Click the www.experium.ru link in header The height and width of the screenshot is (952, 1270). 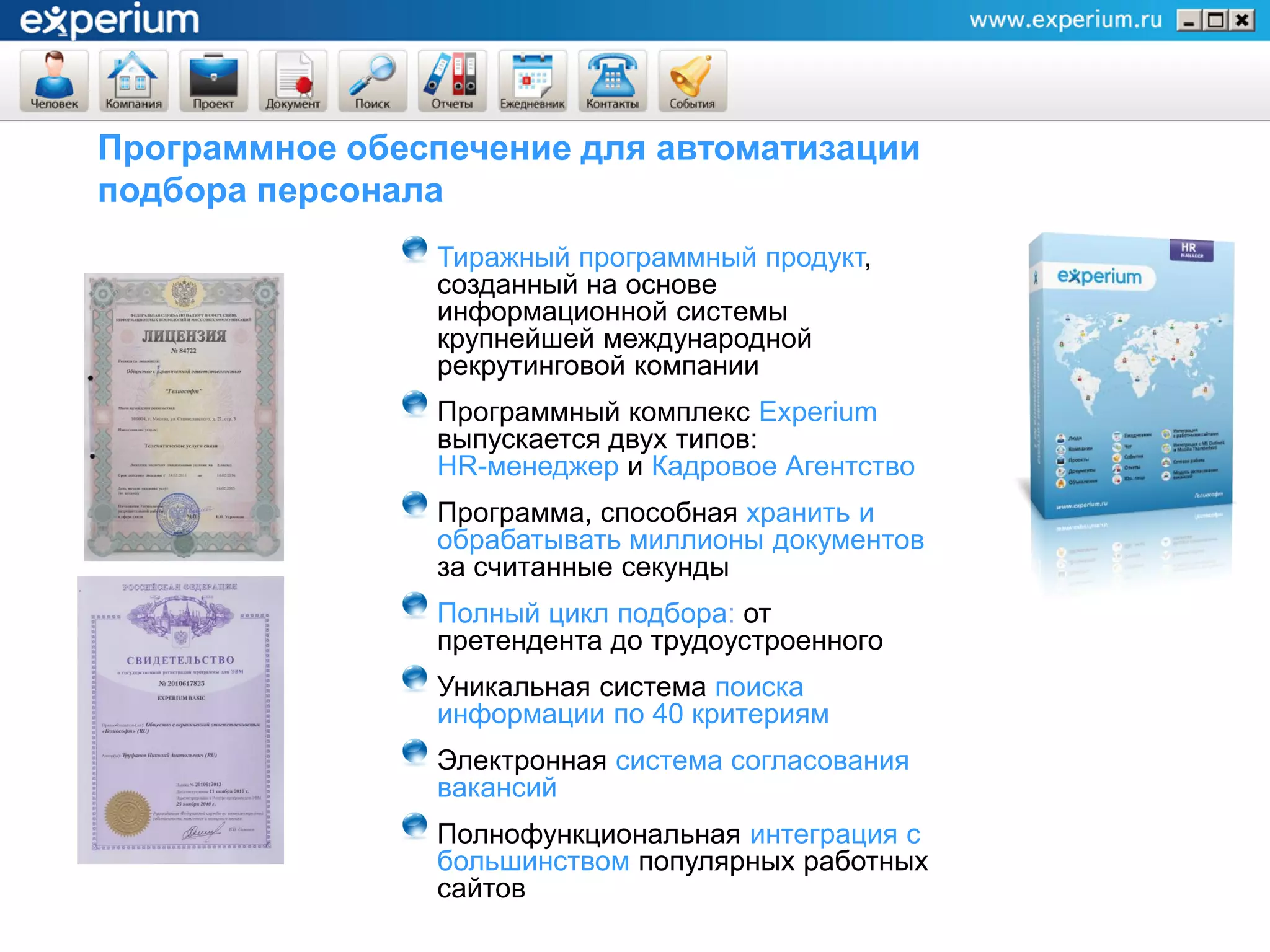(1065, 20)
